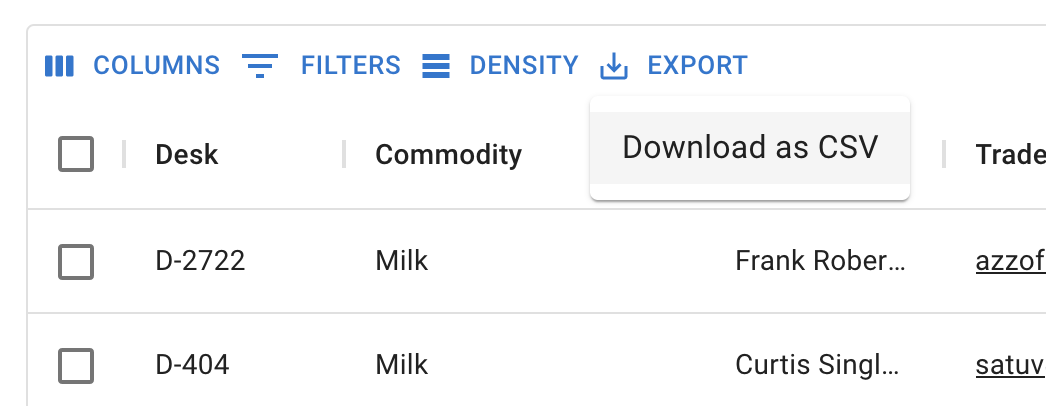Toggle the select-all rows checkbox in header
The image size is (1046, 406).
point(76,154)
